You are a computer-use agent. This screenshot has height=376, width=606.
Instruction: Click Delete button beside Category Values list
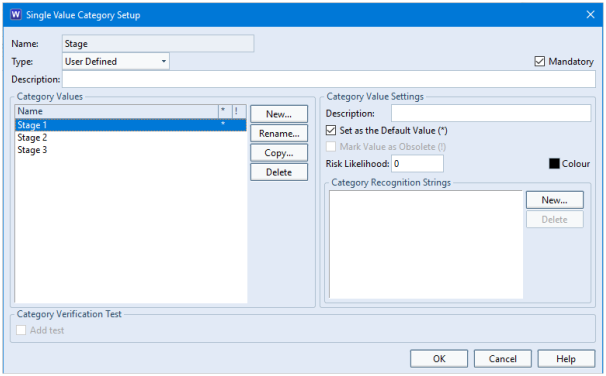click(279, 172)
